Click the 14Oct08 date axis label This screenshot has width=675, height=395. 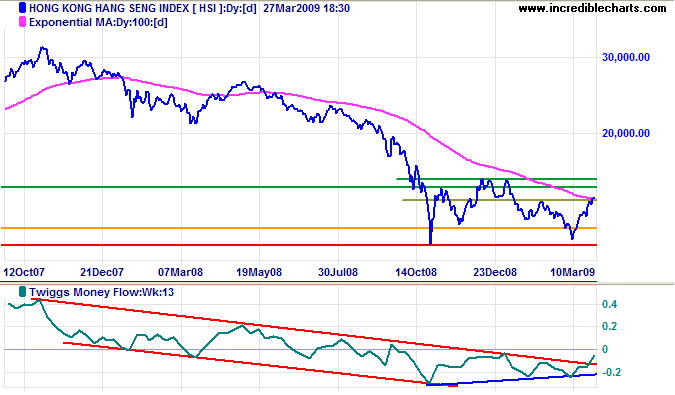coord(416,272)
